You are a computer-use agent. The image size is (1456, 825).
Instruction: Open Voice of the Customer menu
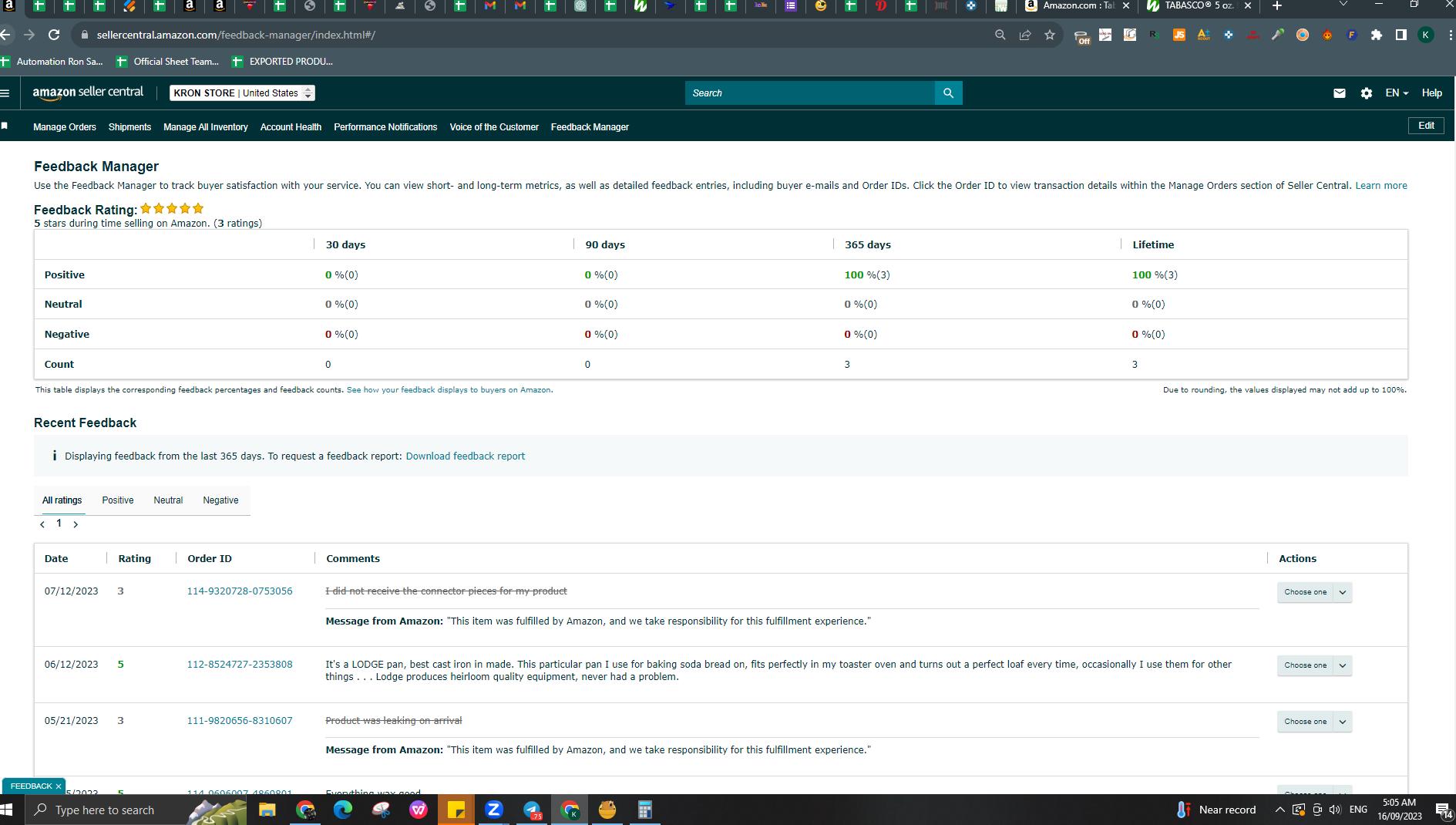click(x=494, y=127)
